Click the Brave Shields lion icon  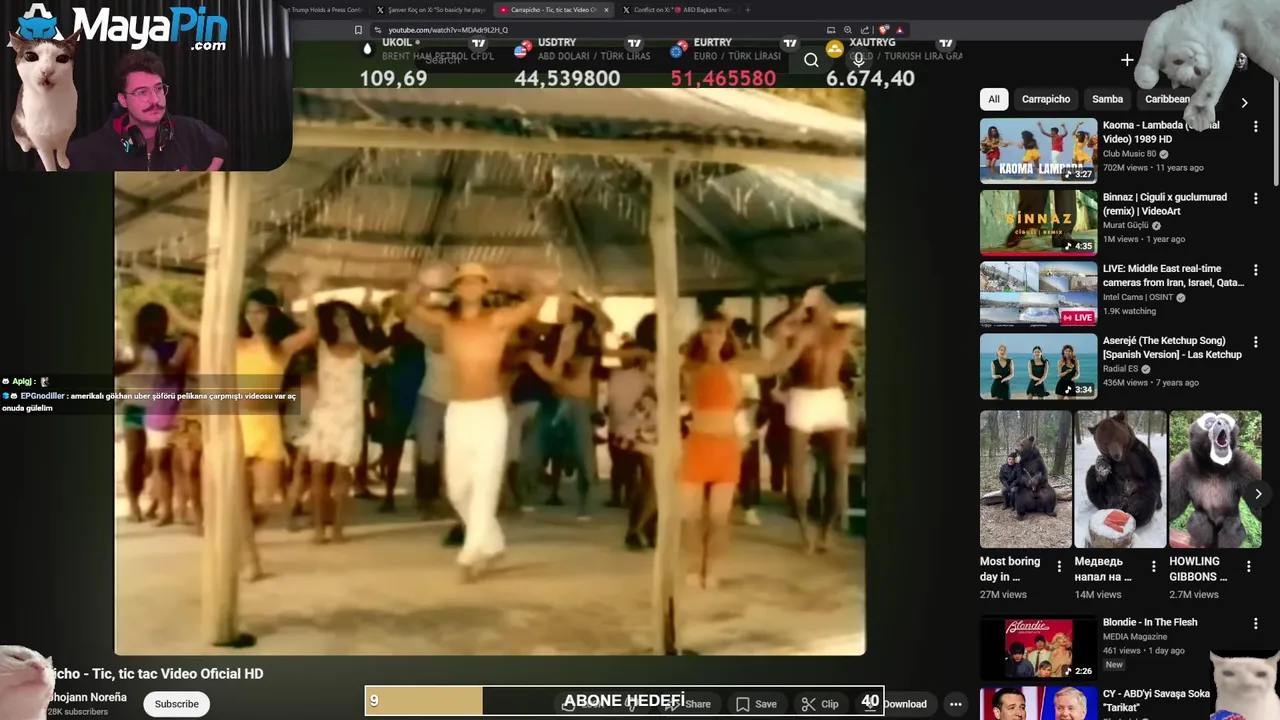pyautogui.click(x=883, y=30)
